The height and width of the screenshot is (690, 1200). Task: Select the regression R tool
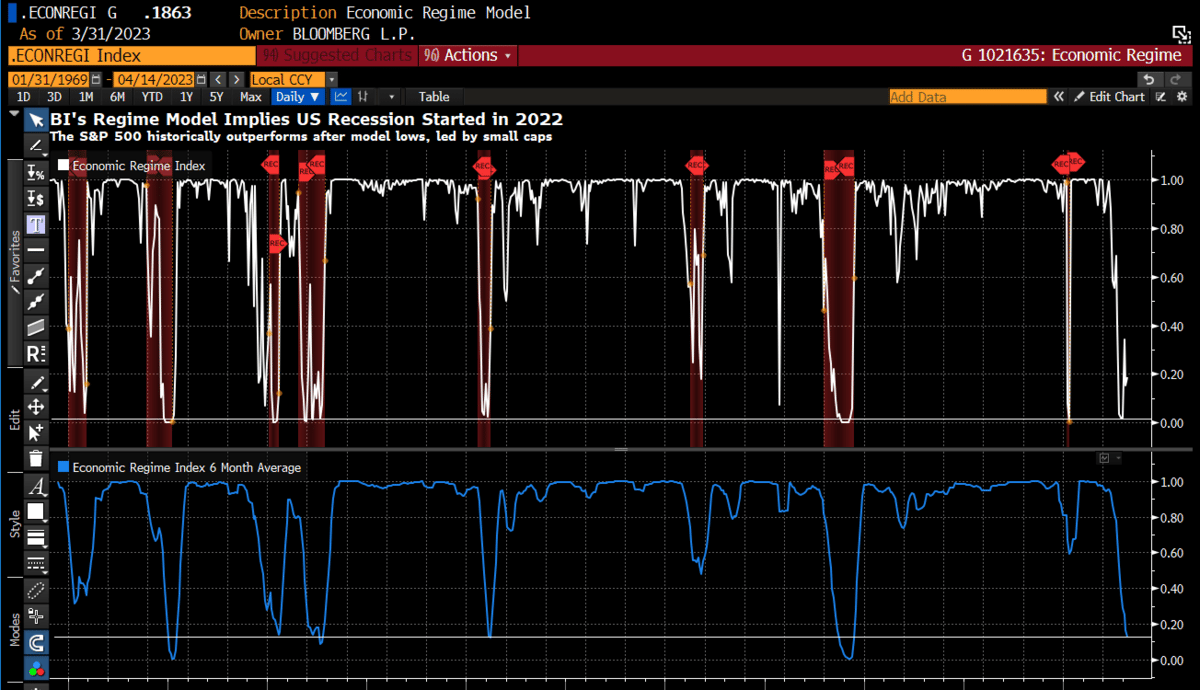[36, 353]
